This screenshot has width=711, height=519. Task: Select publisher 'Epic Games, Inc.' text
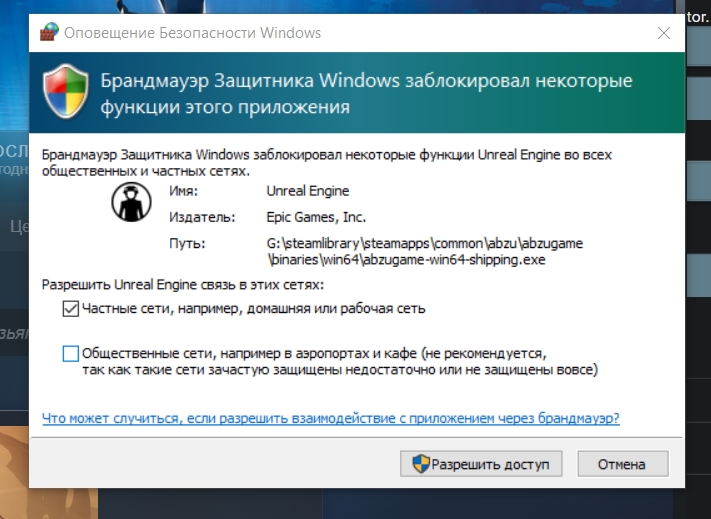tap(316, 217)
